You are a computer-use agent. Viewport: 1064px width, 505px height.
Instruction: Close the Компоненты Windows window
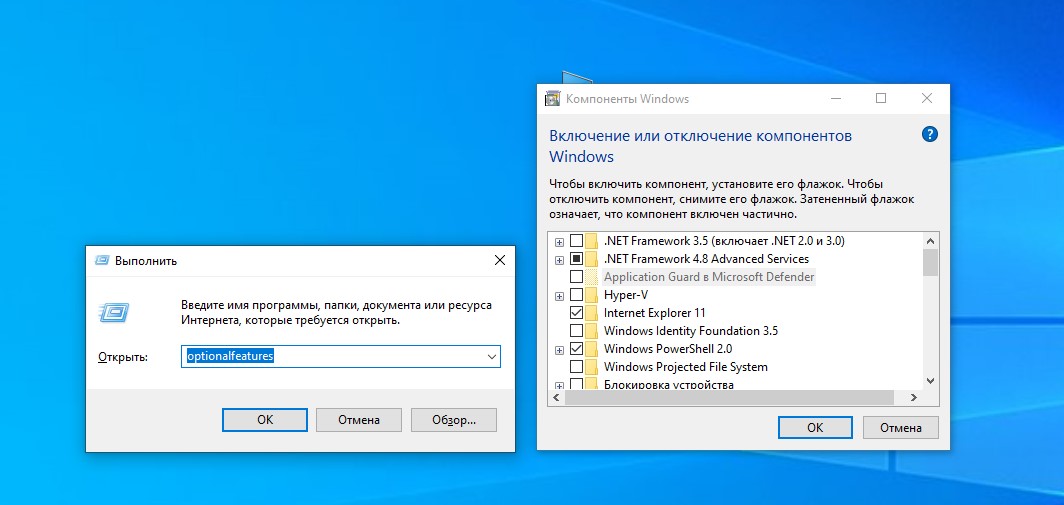click(926, 98)
